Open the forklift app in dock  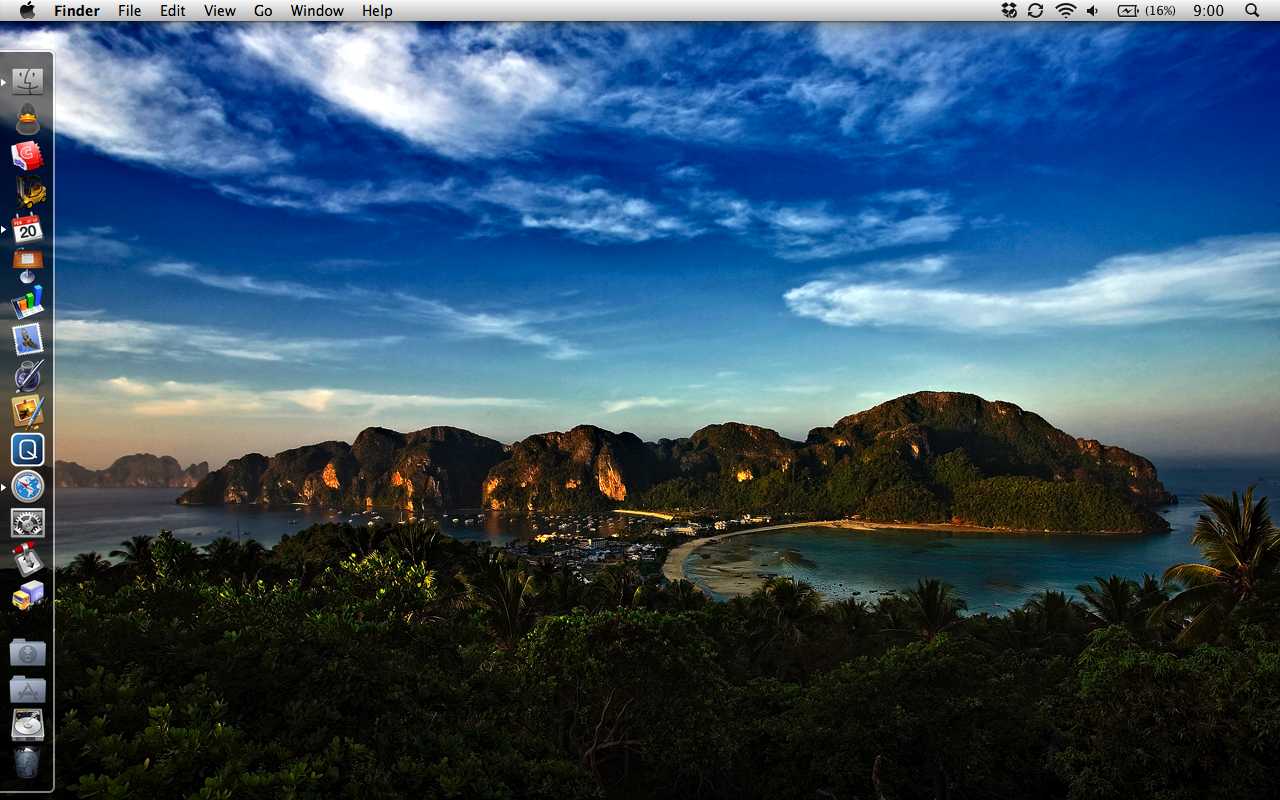pos(29,191)
